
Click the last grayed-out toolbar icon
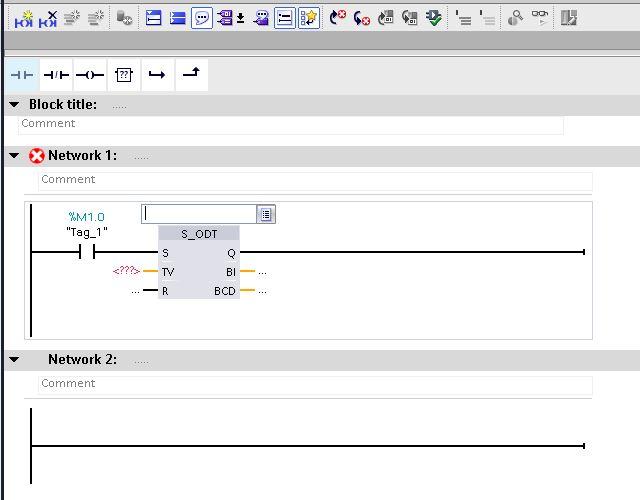tap(569, 18)
